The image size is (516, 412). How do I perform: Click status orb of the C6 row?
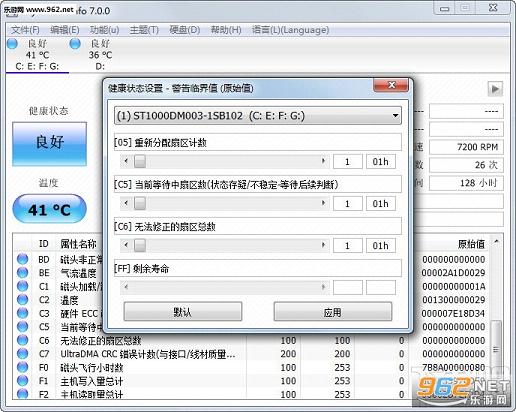[x=22, y=340]
